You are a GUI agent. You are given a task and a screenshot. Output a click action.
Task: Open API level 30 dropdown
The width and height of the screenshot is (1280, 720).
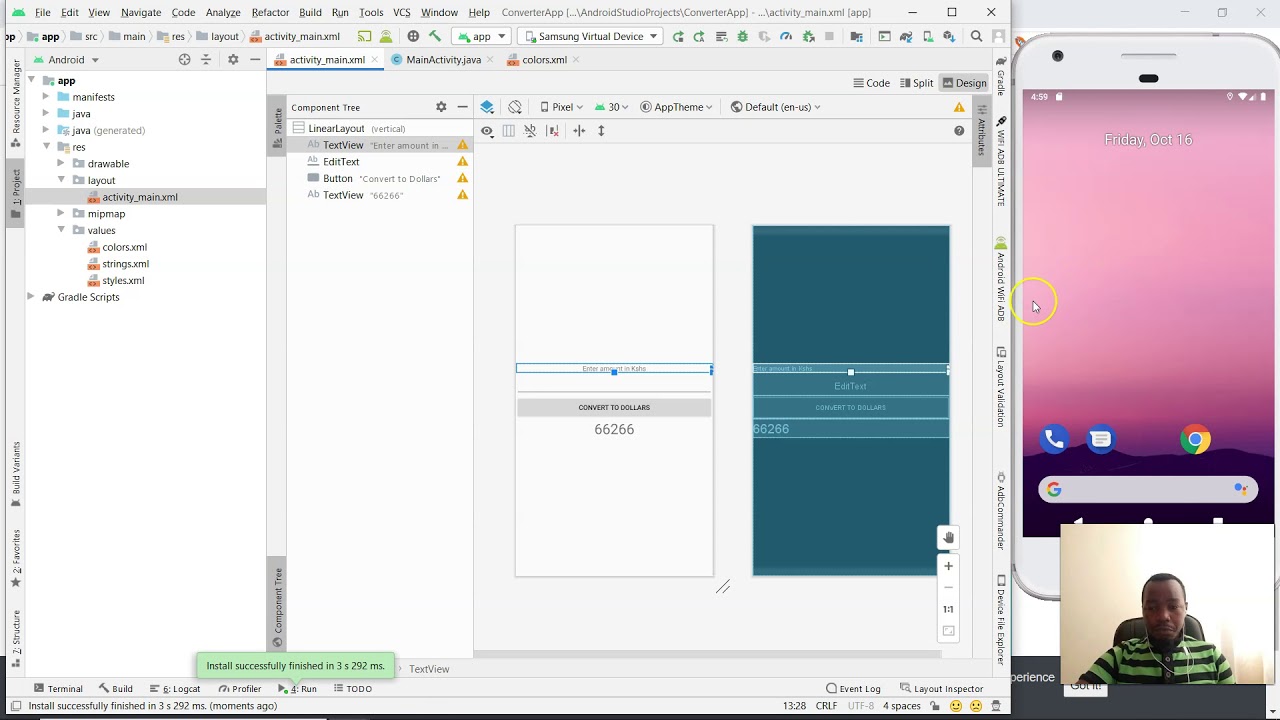(612, 107)
